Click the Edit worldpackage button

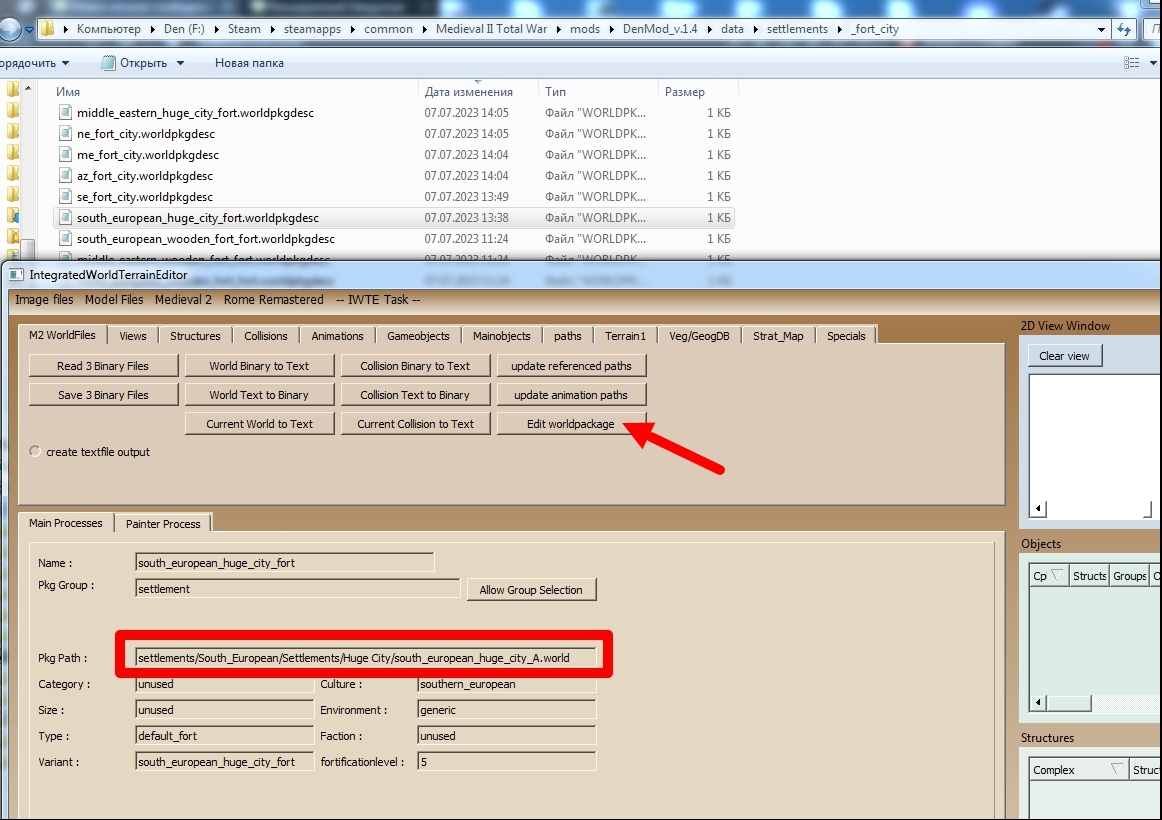(x=571, y=424)
